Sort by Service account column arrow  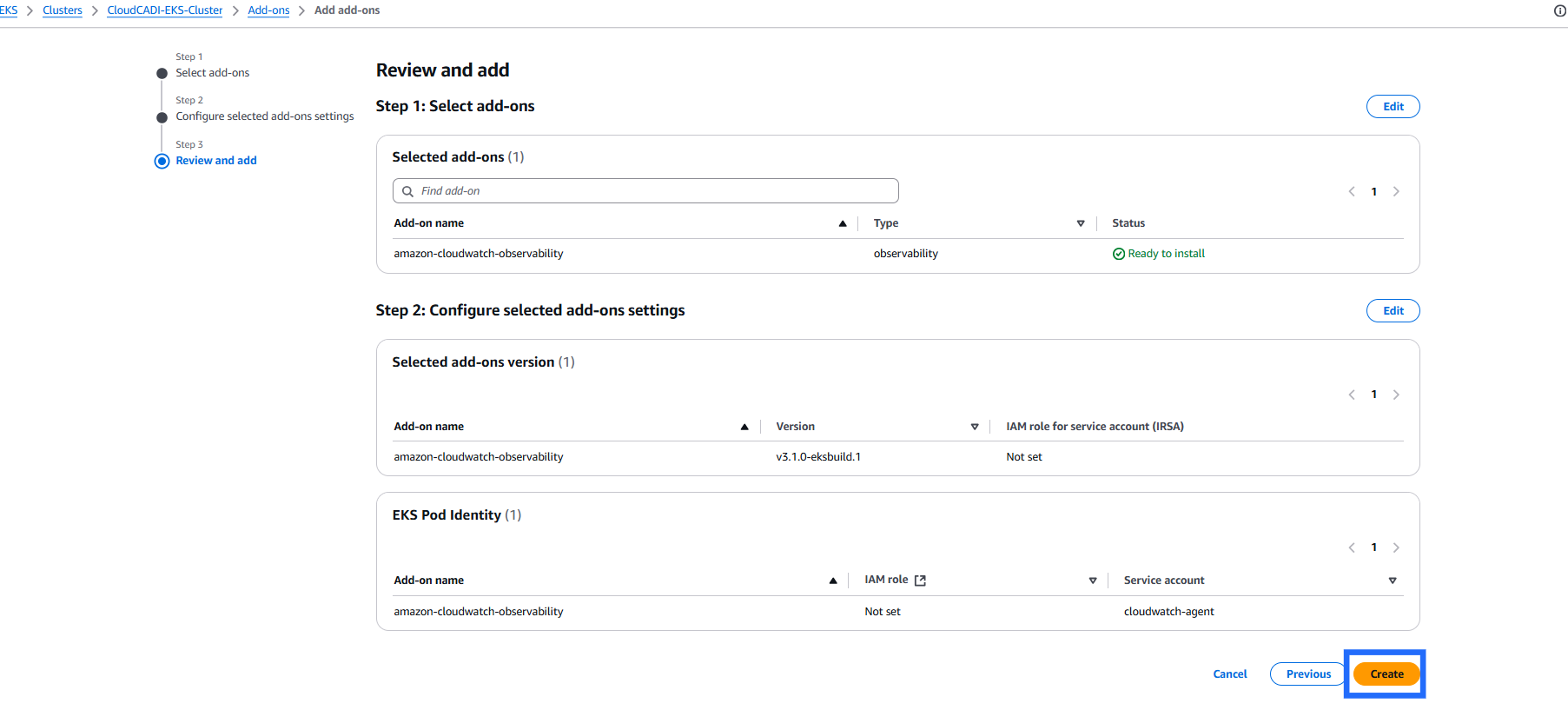click(x=1393, y=581)
